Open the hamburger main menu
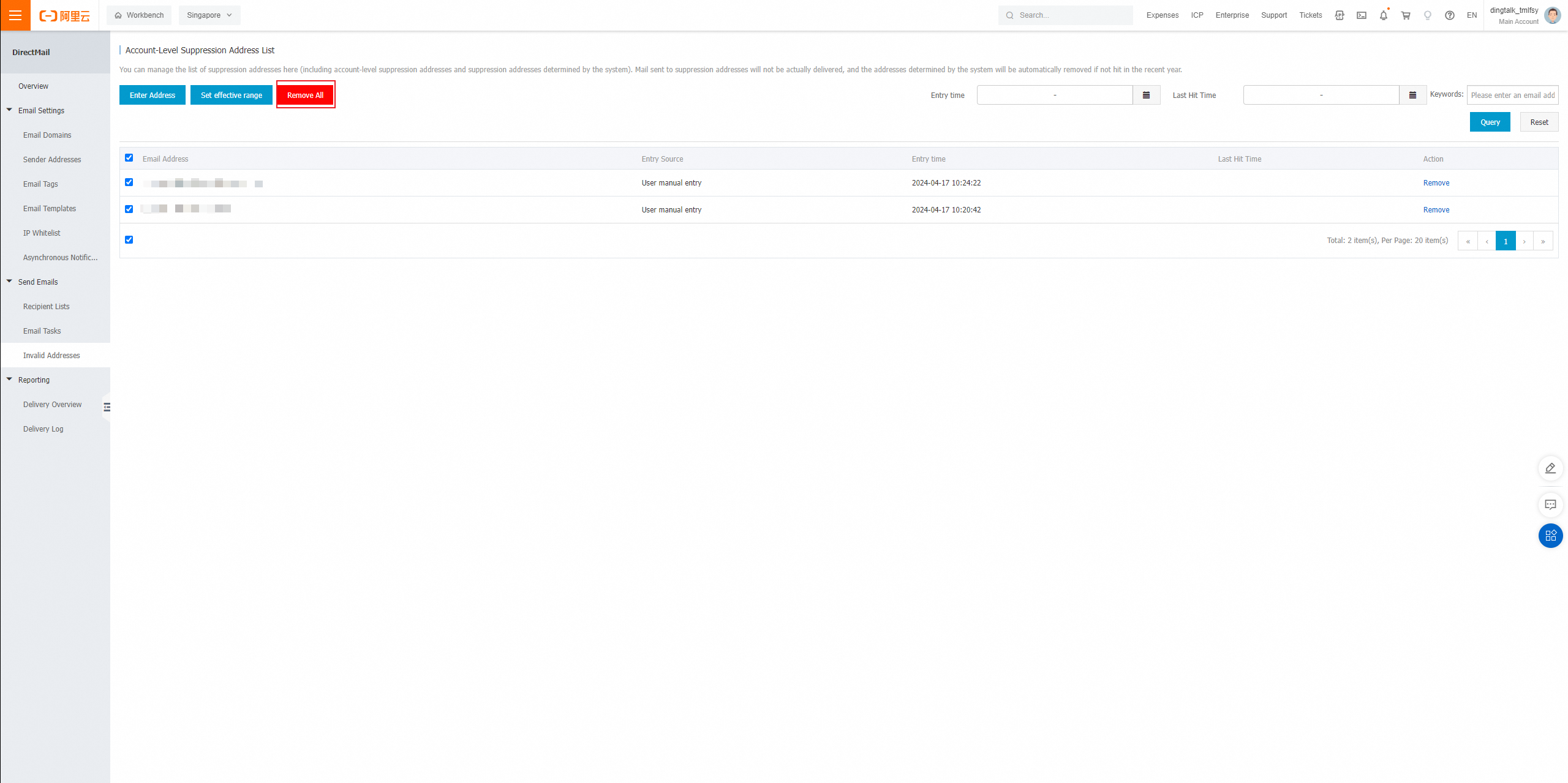Viewport: 1568px width, 783px height. 15,15
